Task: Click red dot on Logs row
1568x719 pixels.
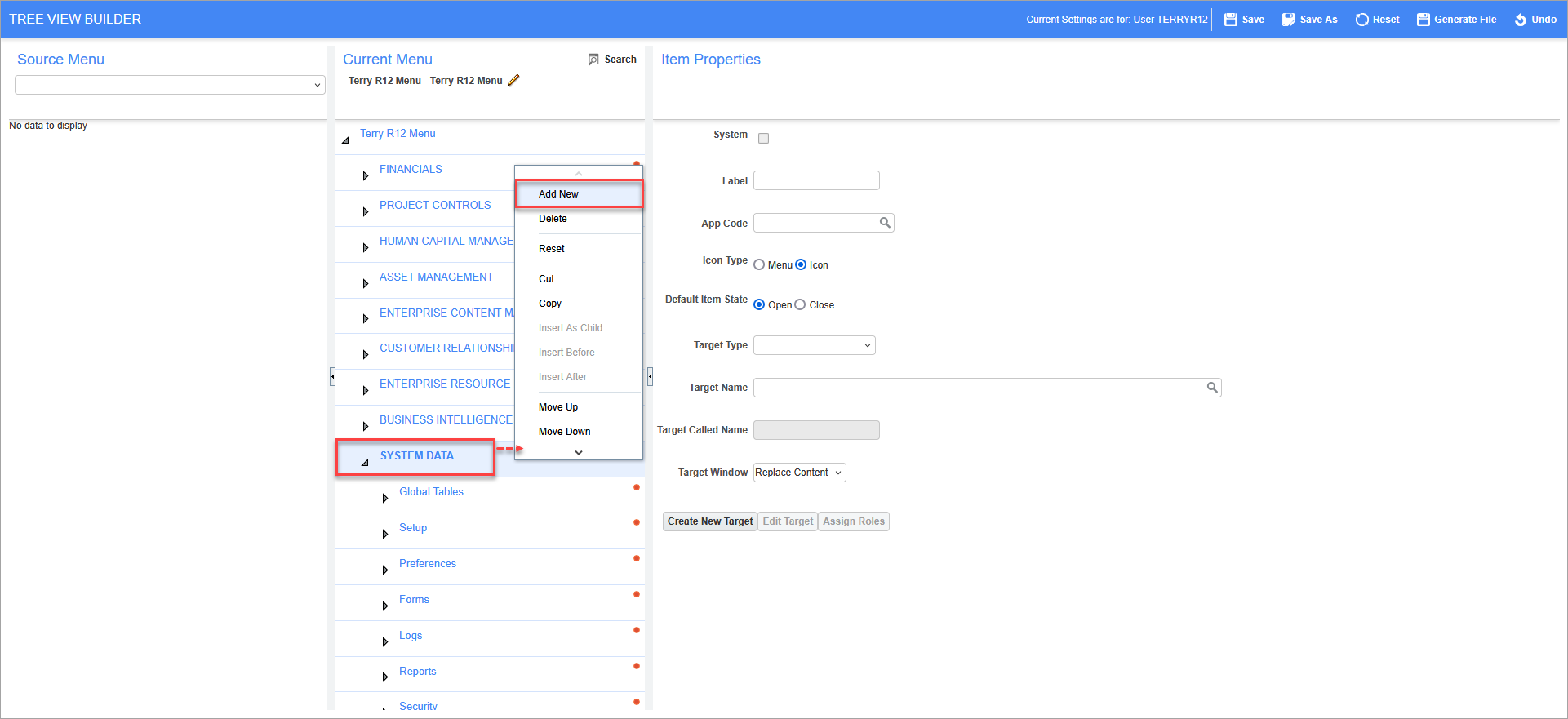Action: (x=637, y=630)
